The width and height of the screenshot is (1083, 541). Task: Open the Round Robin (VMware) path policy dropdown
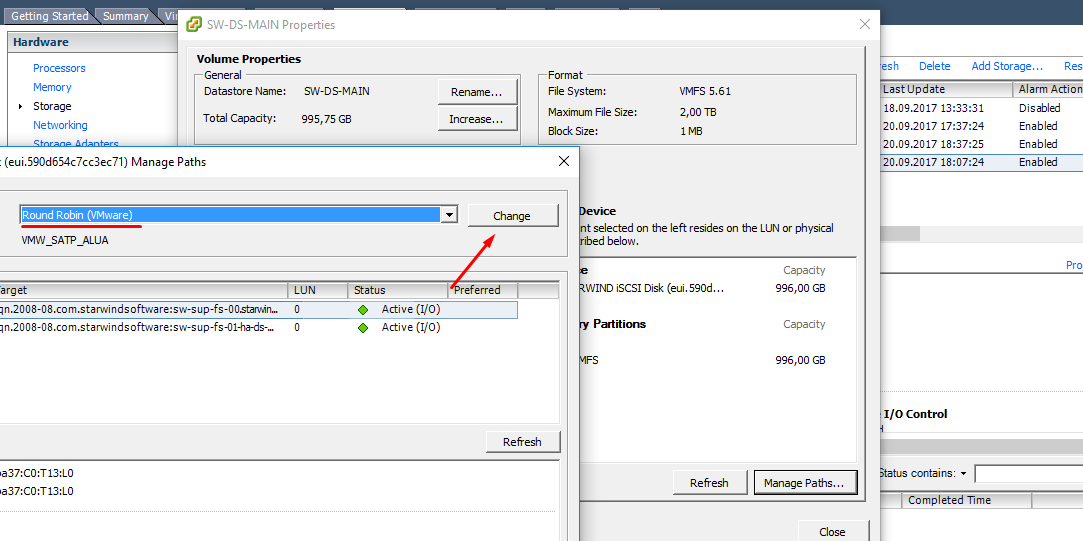[x=449, y=215]
